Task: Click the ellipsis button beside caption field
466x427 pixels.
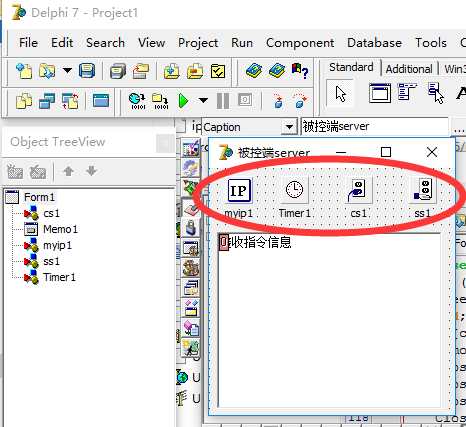Action: [x=459, y=127]
